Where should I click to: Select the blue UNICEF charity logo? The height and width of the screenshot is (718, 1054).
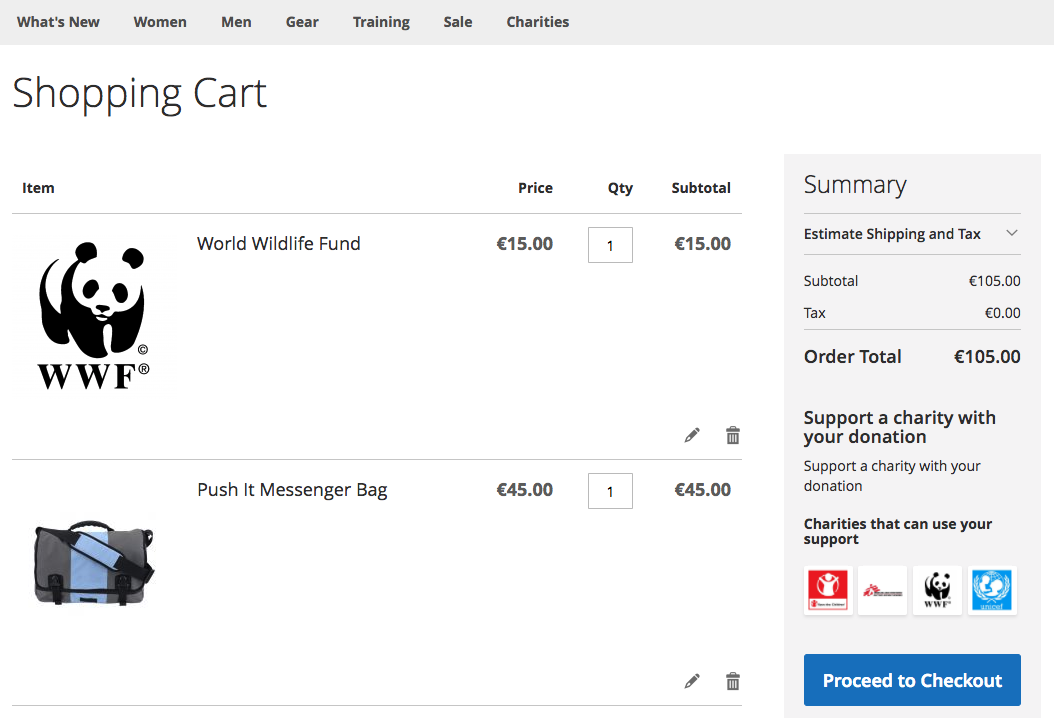pyautogui.click(x=992, y=590)
